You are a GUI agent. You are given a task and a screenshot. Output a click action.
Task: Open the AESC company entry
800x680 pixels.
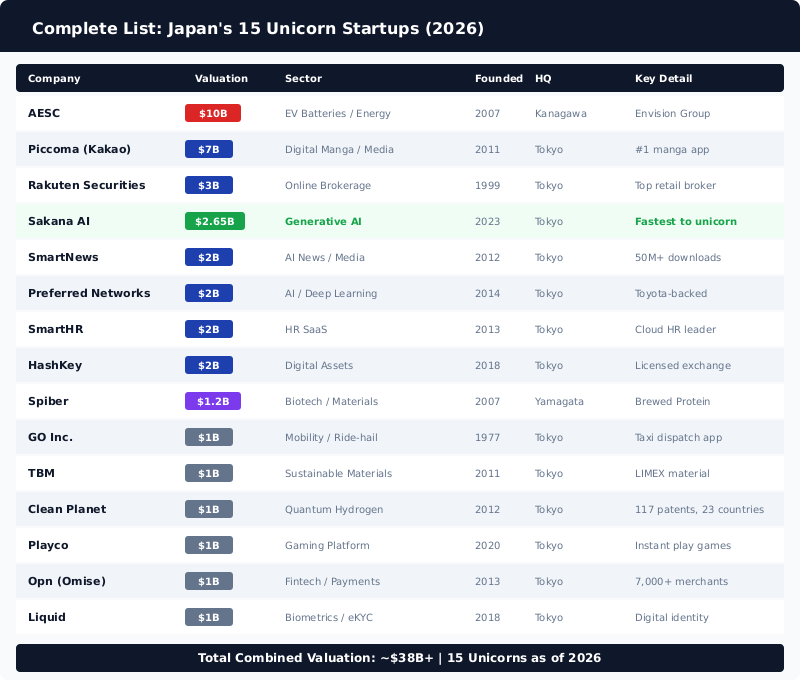(44, 113)
